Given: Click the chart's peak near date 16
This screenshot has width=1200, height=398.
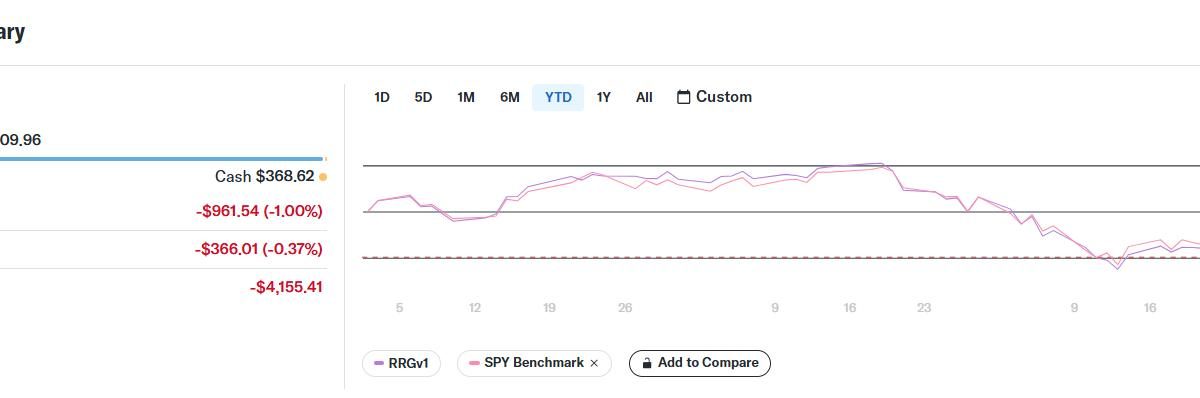Looking at the screenshot, I should point(880,164).
